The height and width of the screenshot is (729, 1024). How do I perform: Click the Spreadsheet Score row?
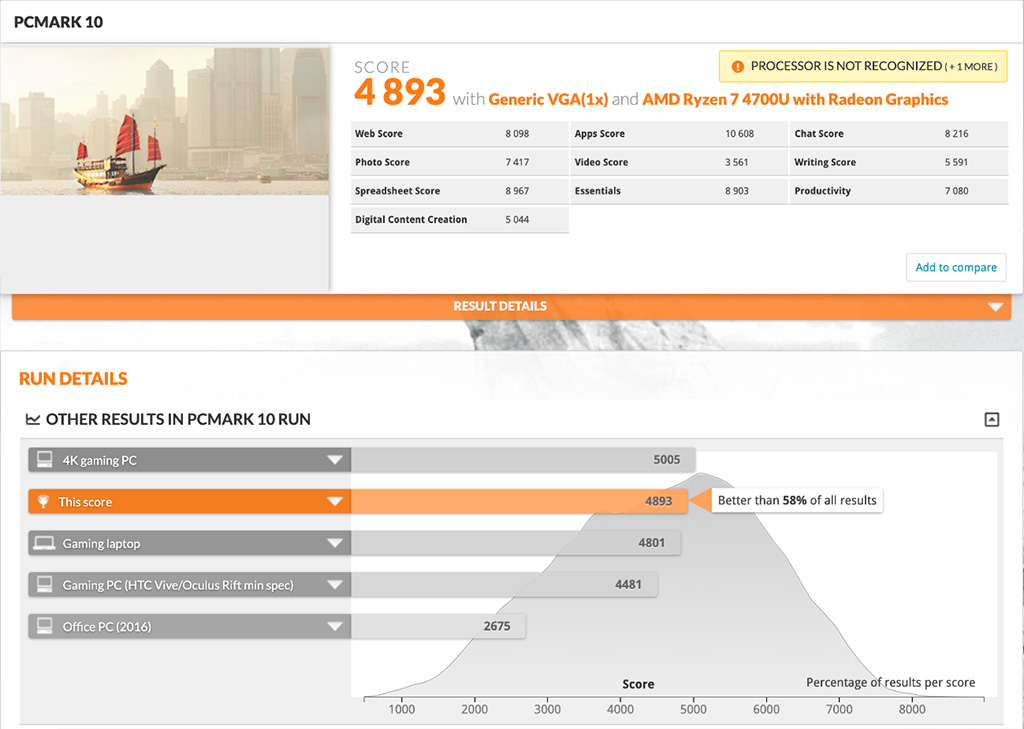click(x=460, y=191)
